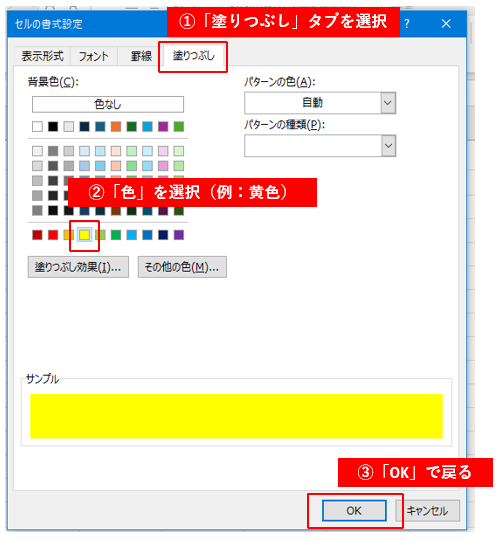Open the フォント tab
Viewport: 501px width, 542px height.
pos(94,56)
